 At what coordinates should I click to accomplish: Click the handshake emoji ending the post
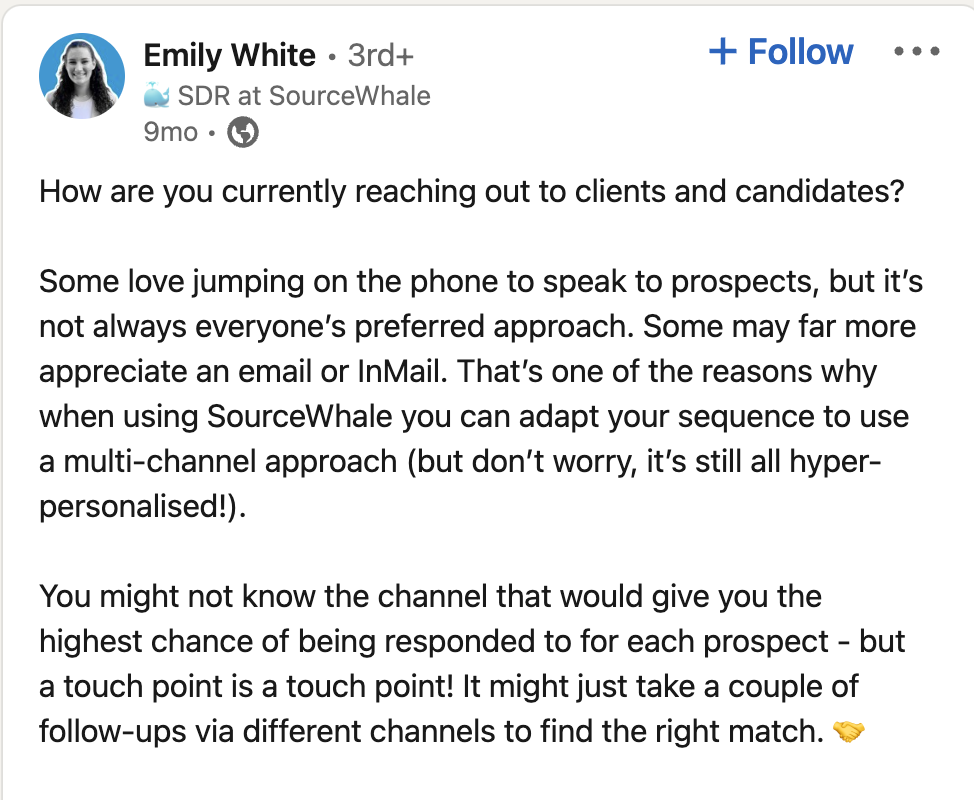click(848, 733)
